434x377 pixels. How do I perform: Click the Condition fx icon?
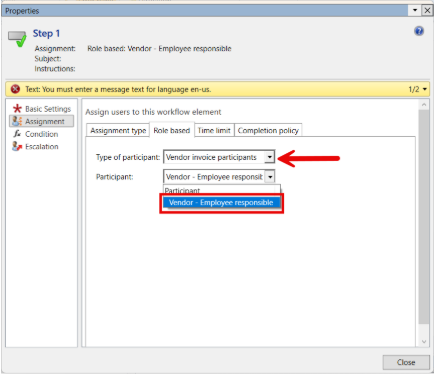pyautogui.click(x=17, y=134)
